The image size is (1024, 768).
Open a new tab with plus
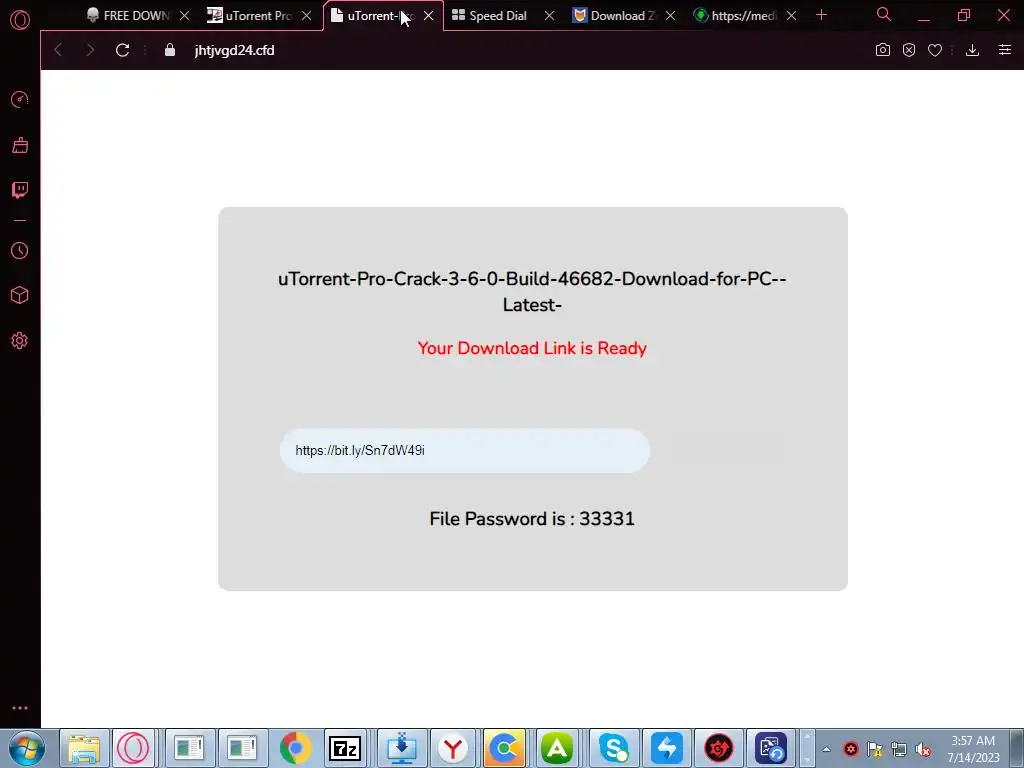pyautogui.click(x=822, y=15)
